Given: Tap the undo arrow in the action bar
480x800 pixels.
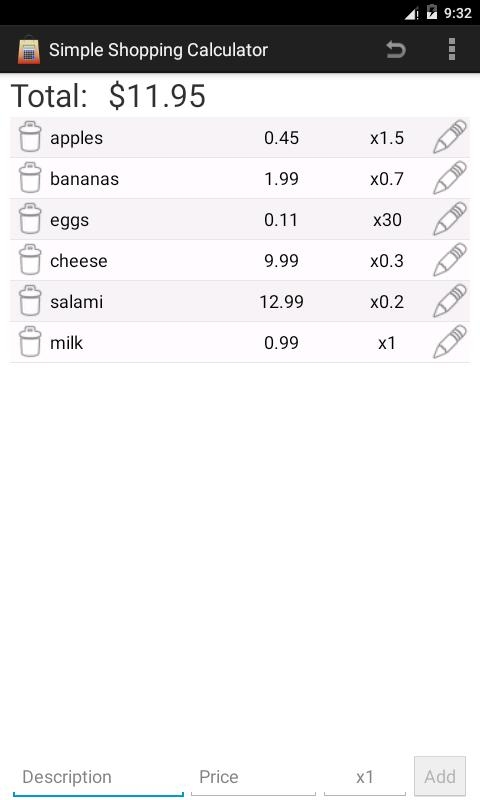Looking at the screenshot, I should (x=395, y=49).
